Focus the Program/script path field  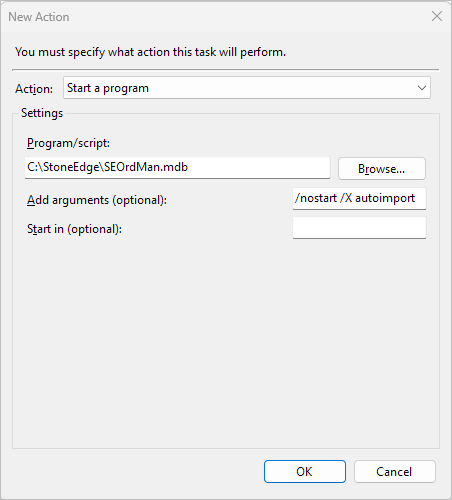click(177, 168)
